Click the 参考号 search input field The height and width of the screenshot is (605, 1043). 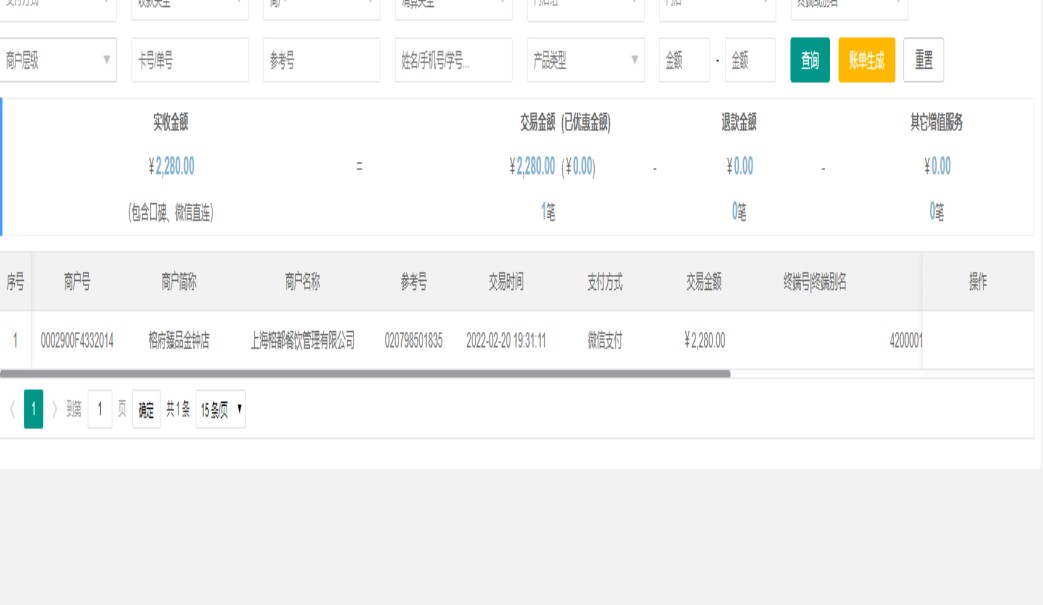(x=321, y=61)
